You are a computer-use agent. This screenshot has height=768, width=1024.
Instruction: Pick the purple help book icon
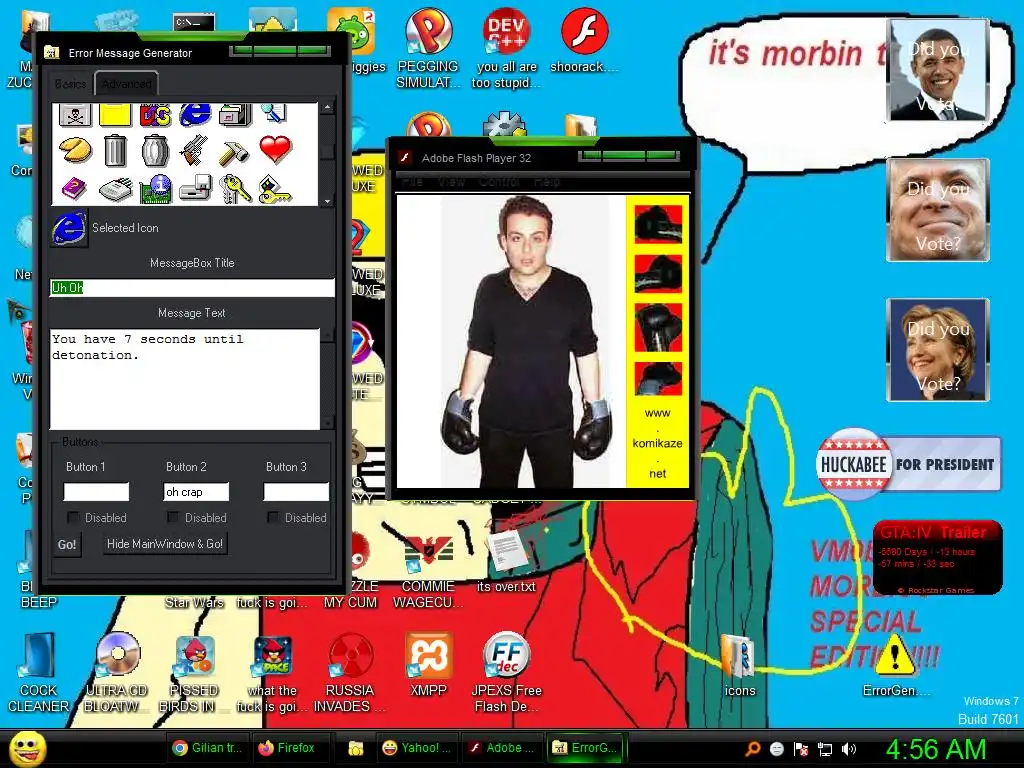[74, 189]
